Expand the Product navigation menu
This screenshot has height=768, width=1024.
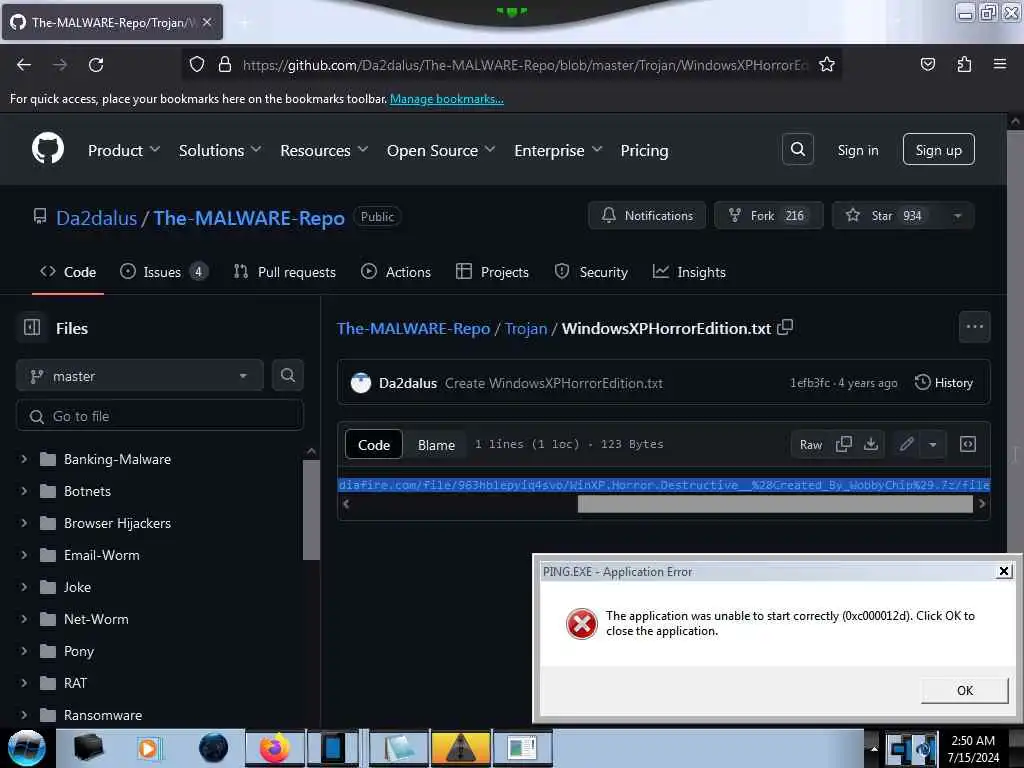click(x=124, y=150)
